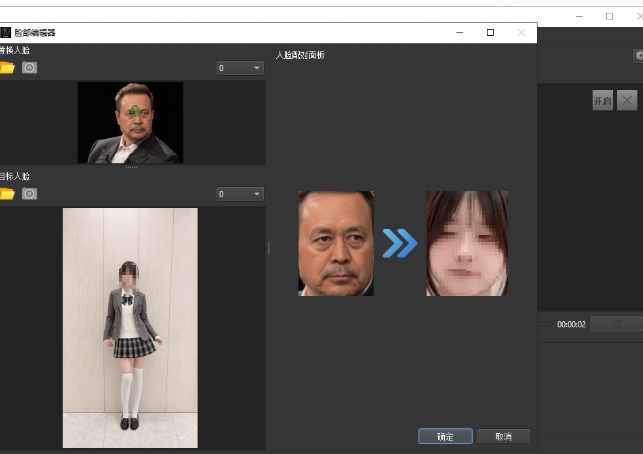
Task: Confirm with the 确定 button
Action: point(445,436)
